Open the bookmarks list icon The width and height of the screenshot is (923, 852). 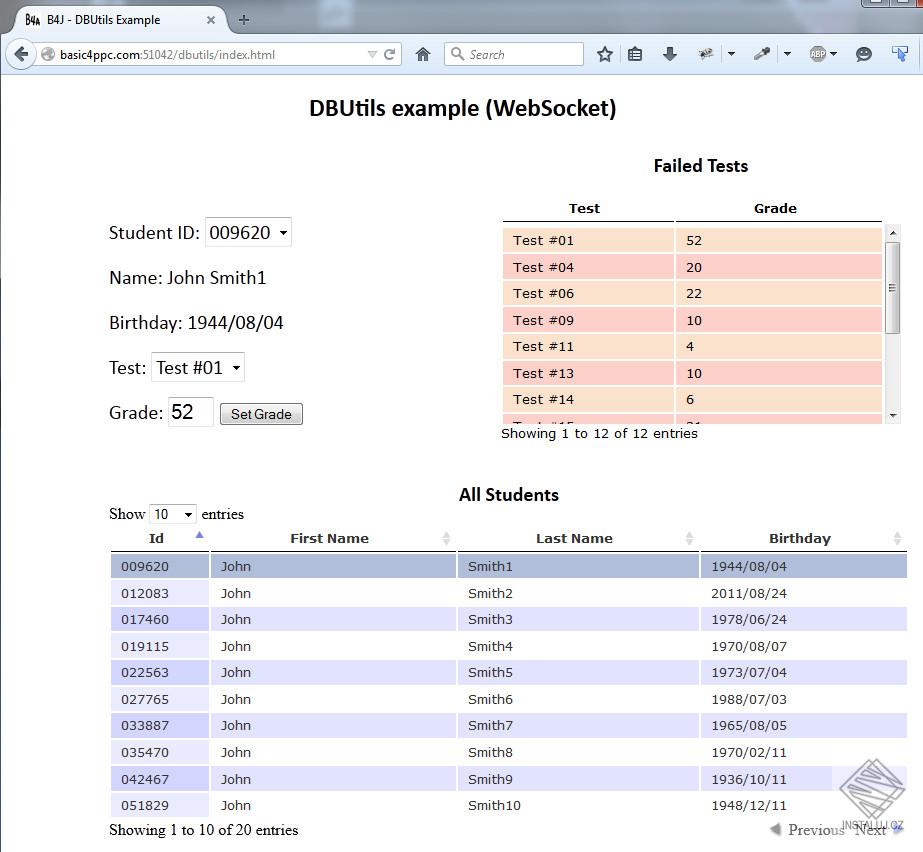pos(635,54)
